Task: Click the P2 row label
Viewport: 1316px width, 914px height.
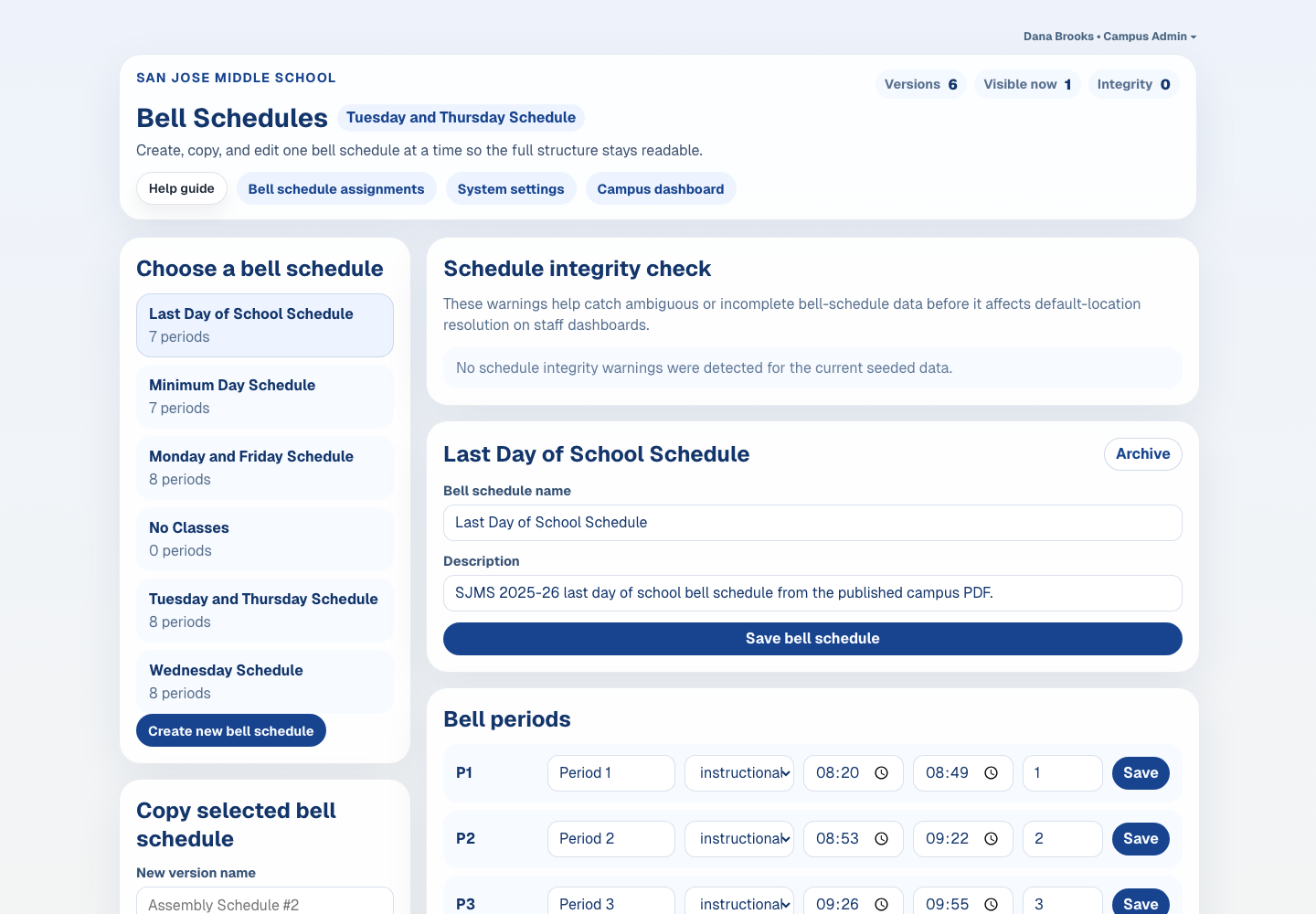Action: (x=465, y=839)
